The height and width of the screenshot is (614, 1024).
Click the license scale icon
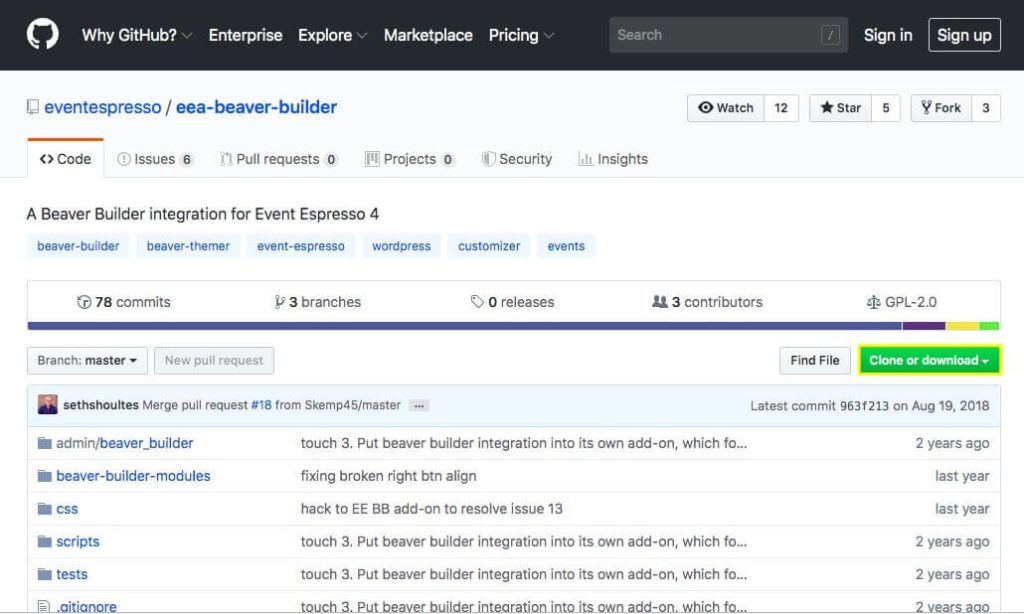(873, 302)
